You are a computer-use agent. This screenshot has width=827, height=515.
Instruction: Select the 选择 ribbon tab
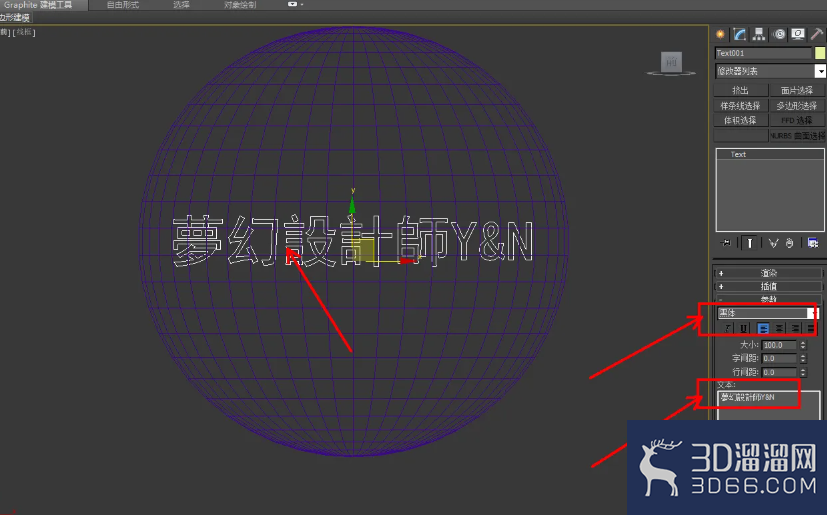pyautogui.click(x=181, y=5)
